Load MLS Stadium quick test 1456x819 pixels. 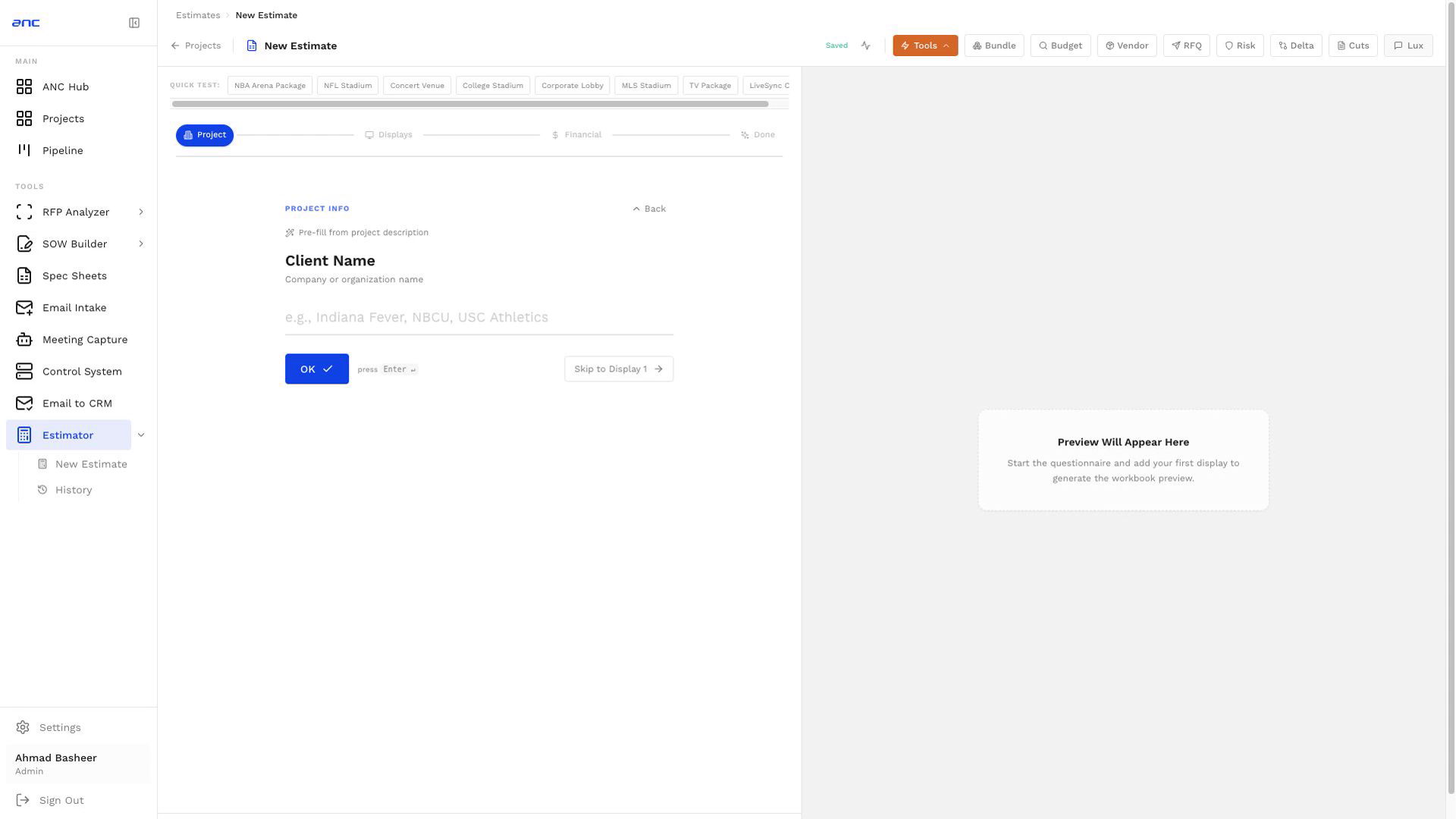646,86
